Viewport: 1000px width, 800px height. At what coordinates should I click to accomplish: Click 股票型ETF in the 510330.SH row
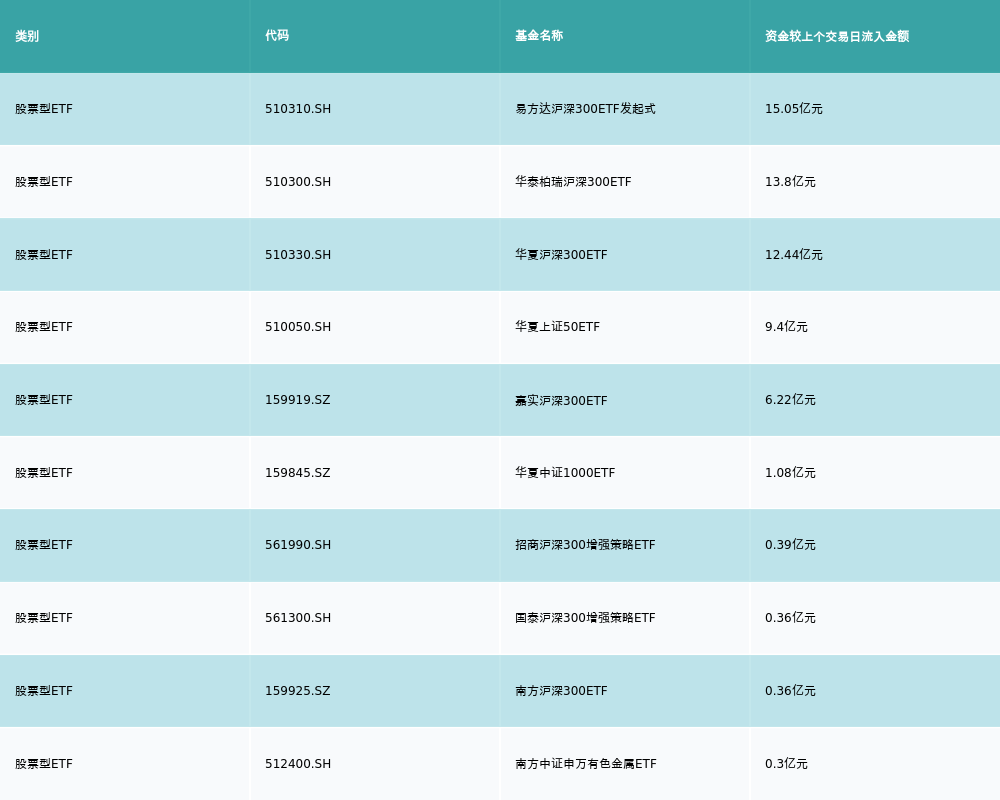[44, 255]
